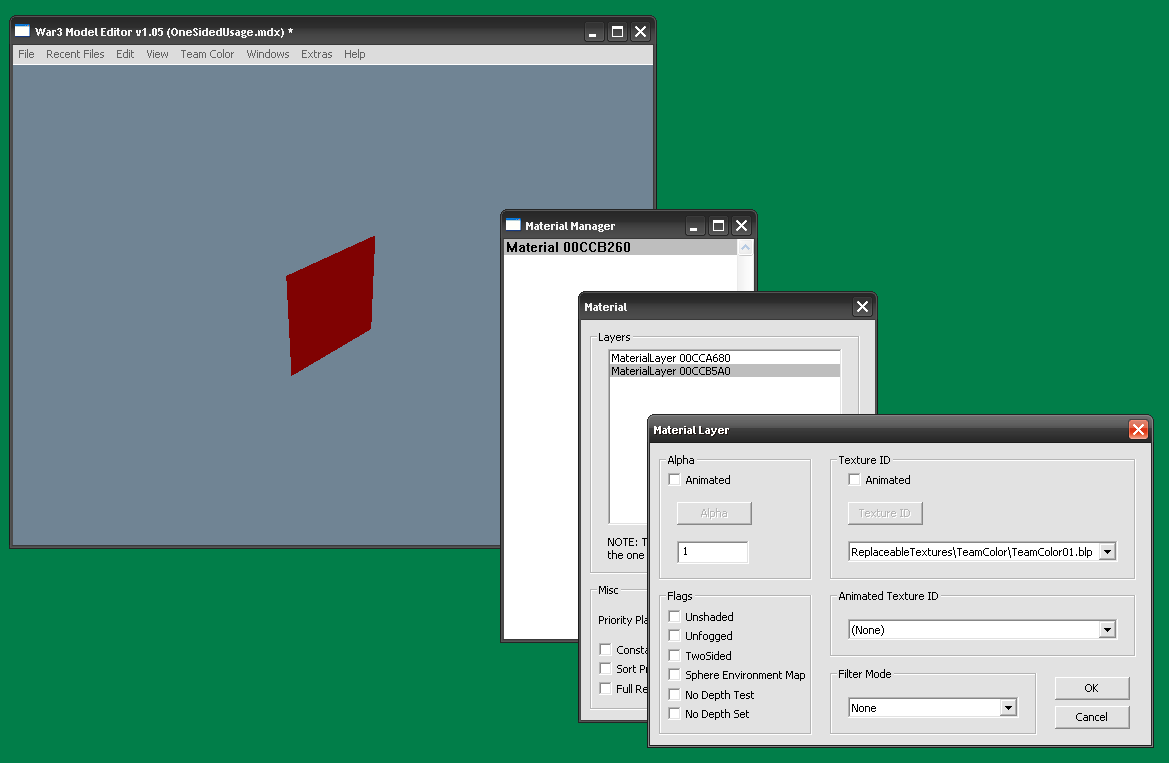Close the War3 Model Editor window
This screenshot has height=763, width=1169.
click(640, 31)
